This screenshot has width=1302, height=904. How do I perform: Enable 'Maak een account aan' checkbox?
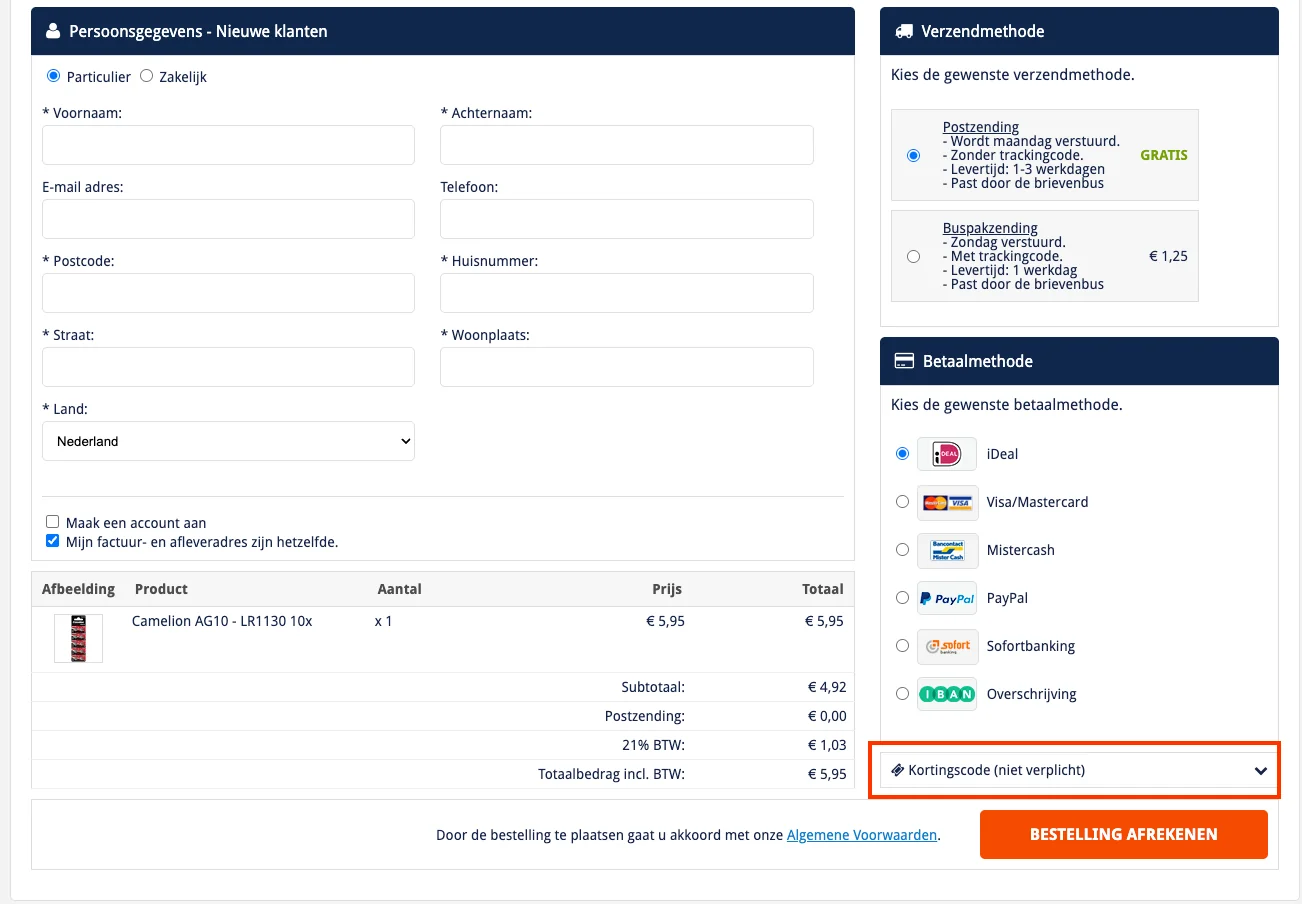(53, 522)
